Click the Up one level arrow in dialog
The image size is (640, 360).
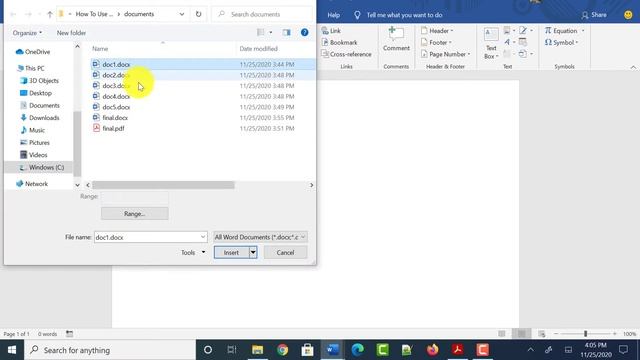pyautogui.click(x=49, y=14)
